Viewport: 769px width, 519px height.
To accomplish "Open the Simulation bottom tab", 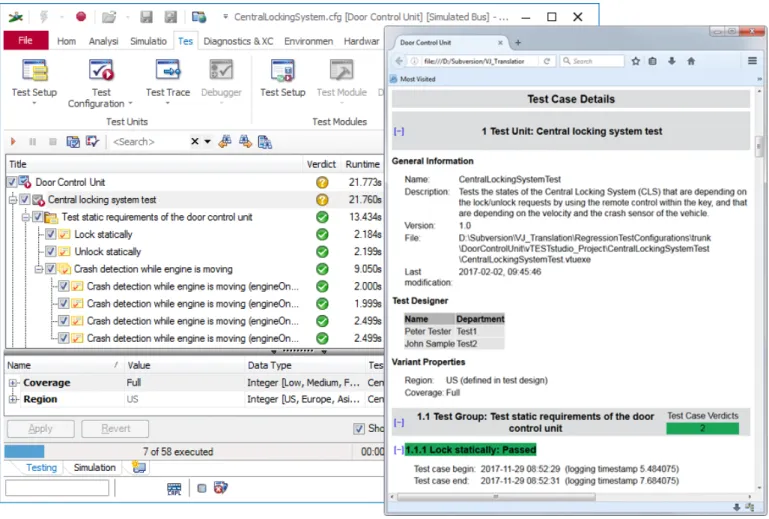I will (x=95, y=467).
